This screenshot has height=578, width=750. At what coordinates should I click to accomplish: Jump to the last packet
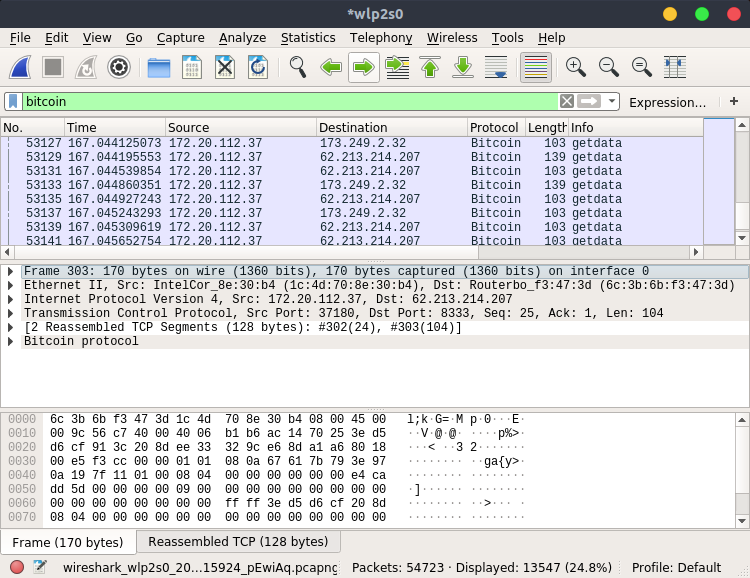coord(463,67)
